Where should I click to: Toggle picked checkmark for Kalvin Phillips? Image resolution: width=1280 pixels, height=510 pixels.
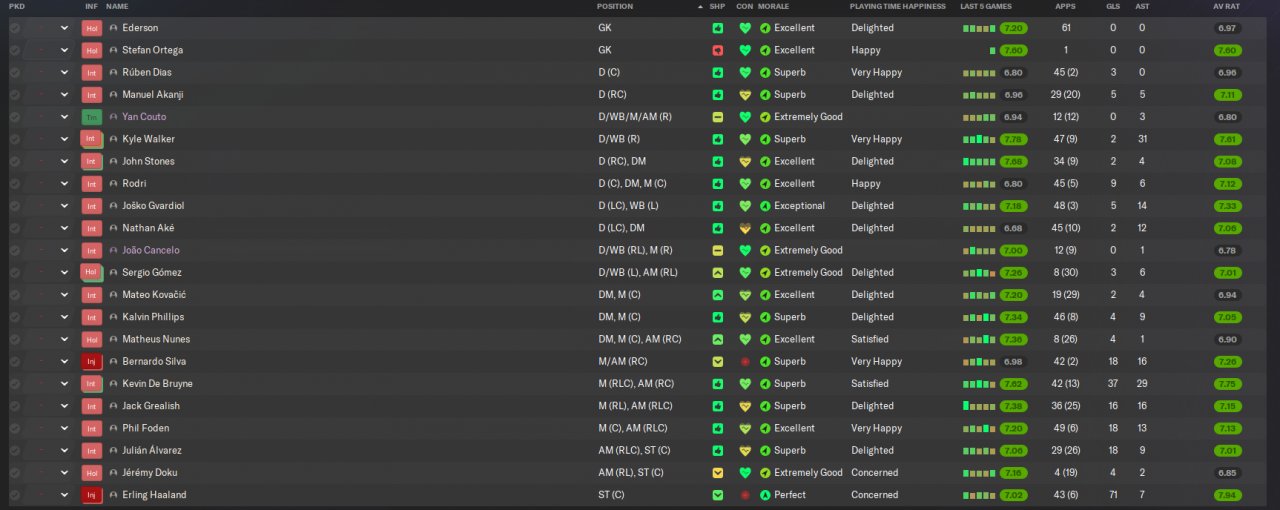14,317
